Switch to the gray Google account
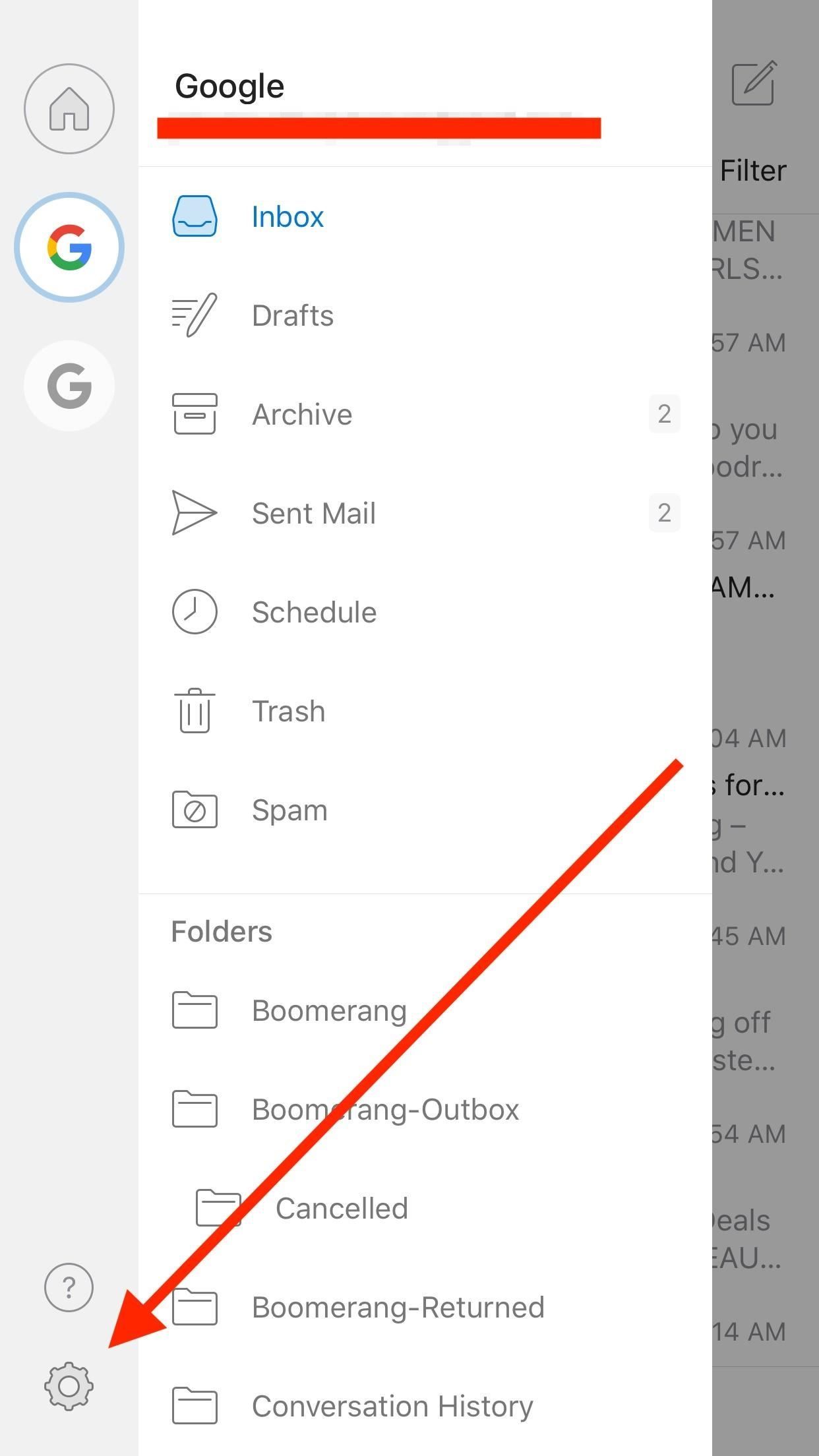Screen dimensions: 819x1456 pos(69,386)
